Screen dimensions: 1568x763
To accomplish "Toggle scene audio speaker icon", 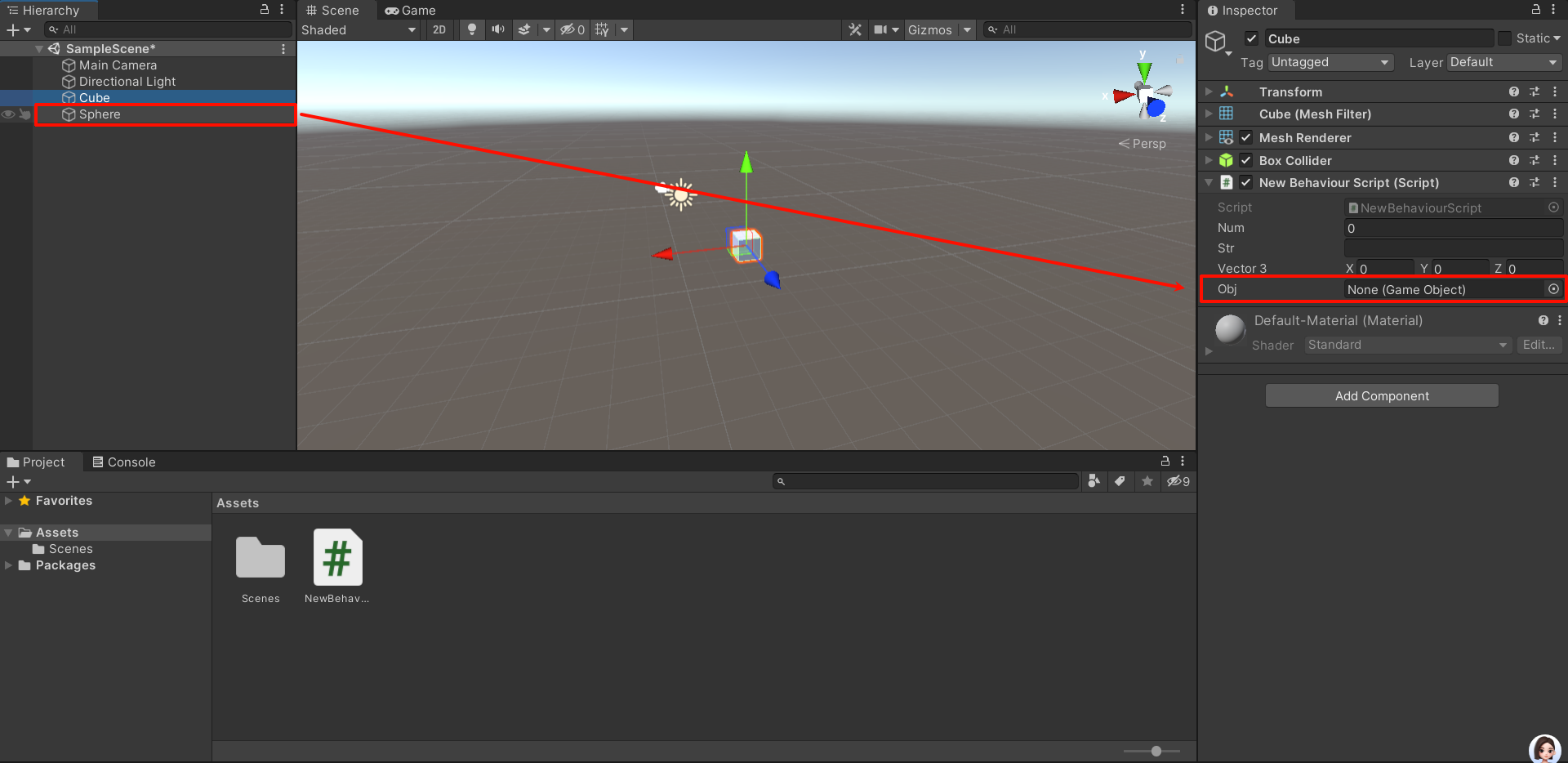I will pos(497,29).
